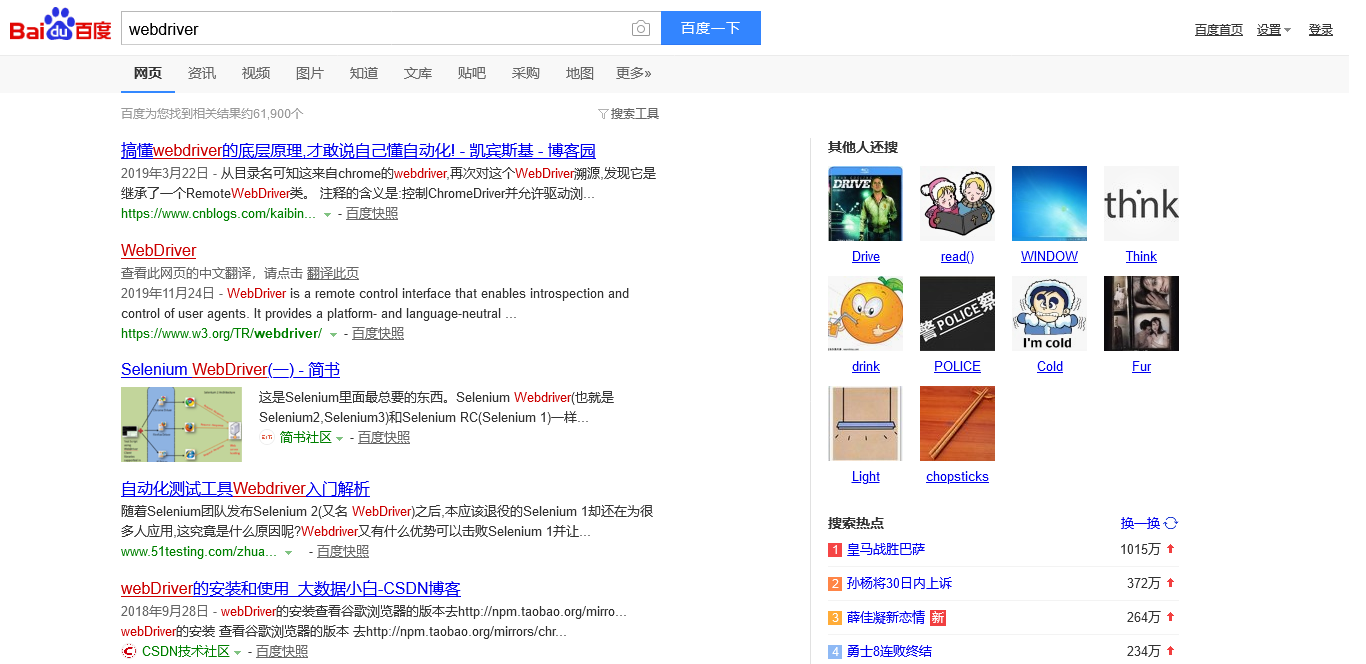The height and width of the screenshot is (664, 1366).
Task: Open 自动化测试工具Webdriver入门解析 result
Action: (245, 489)
